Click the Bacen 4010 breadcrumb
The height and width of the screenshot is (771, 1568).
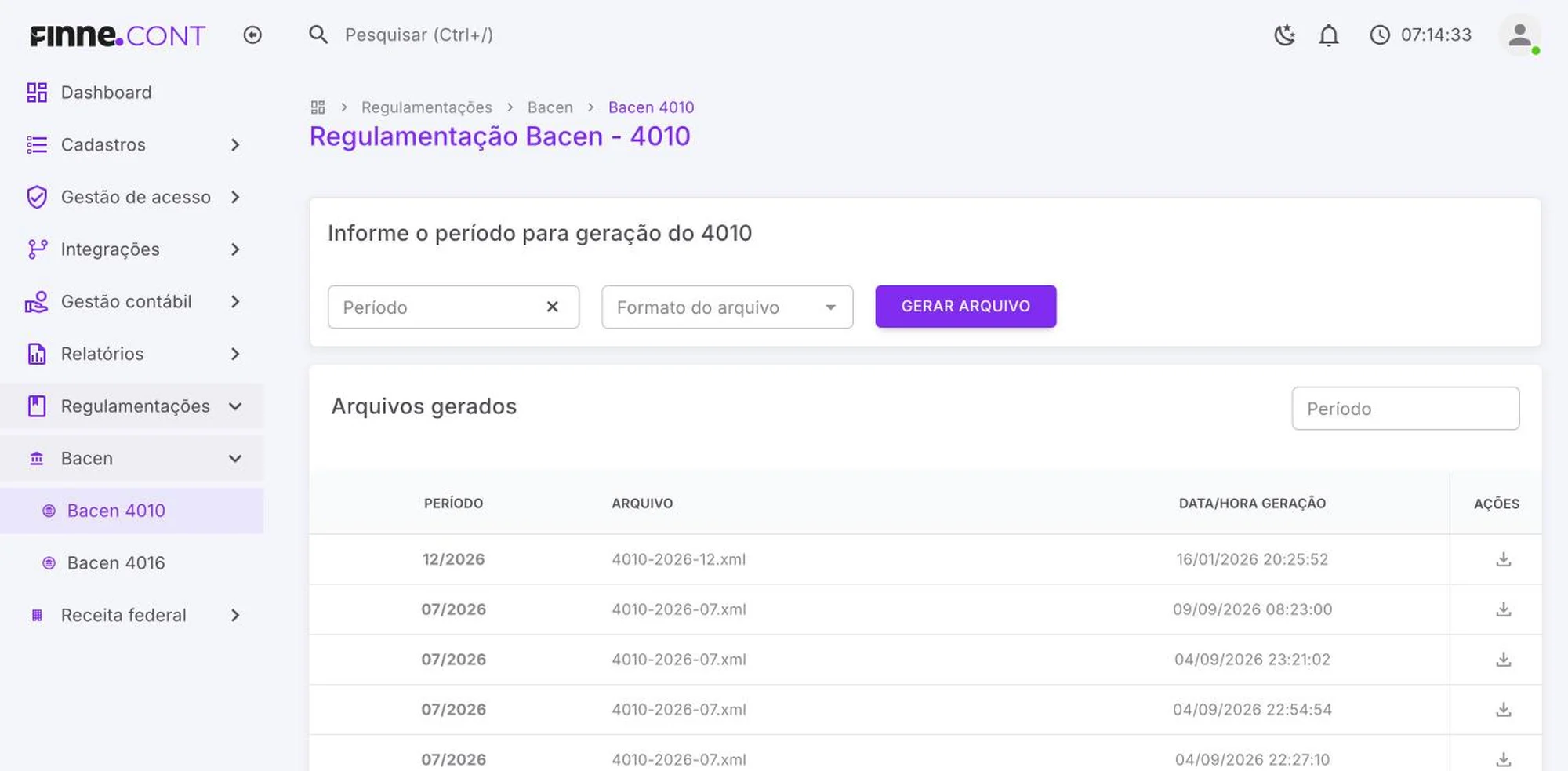click(x=651, y=107)
